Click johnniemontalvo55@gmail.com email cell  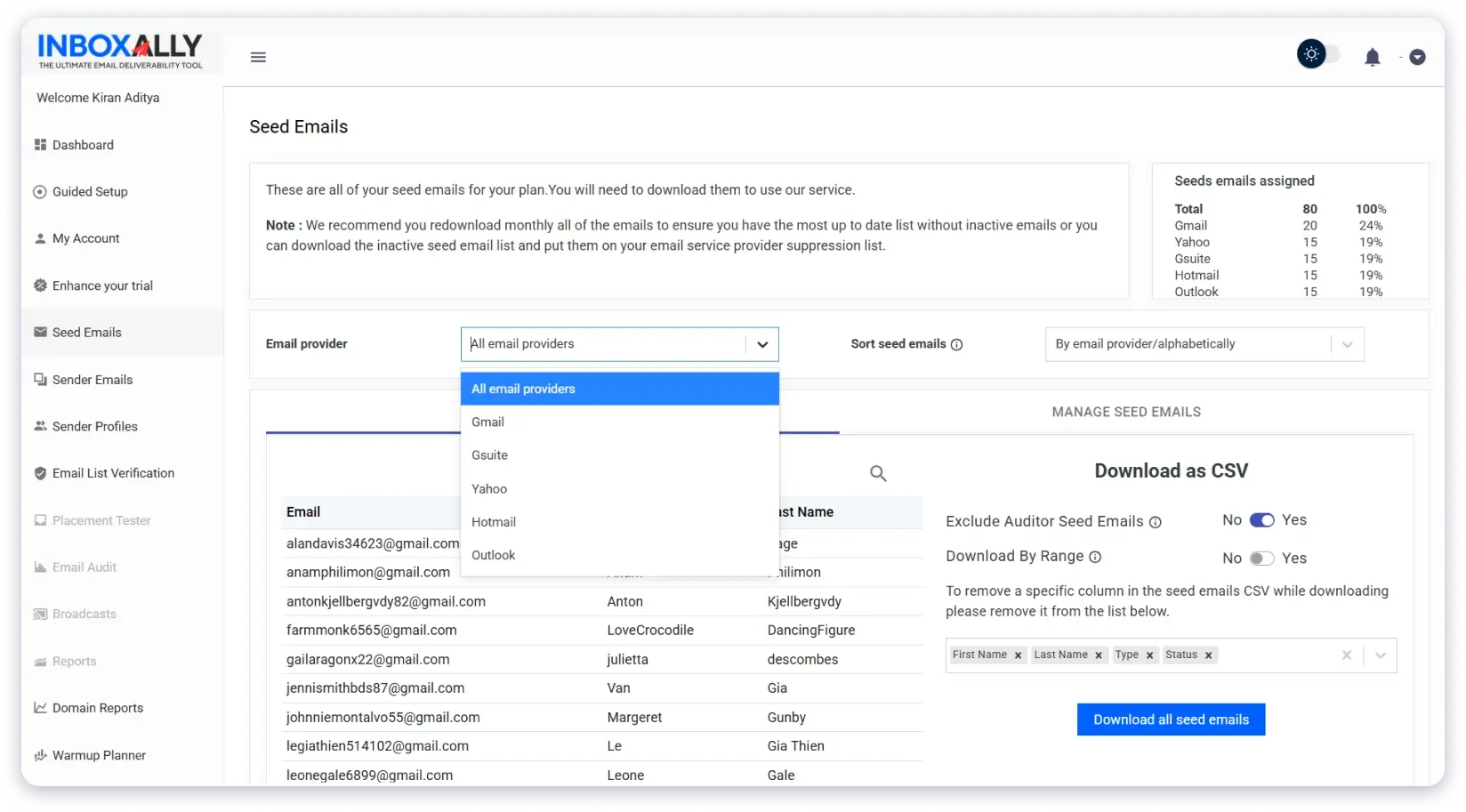pos(383,717)
